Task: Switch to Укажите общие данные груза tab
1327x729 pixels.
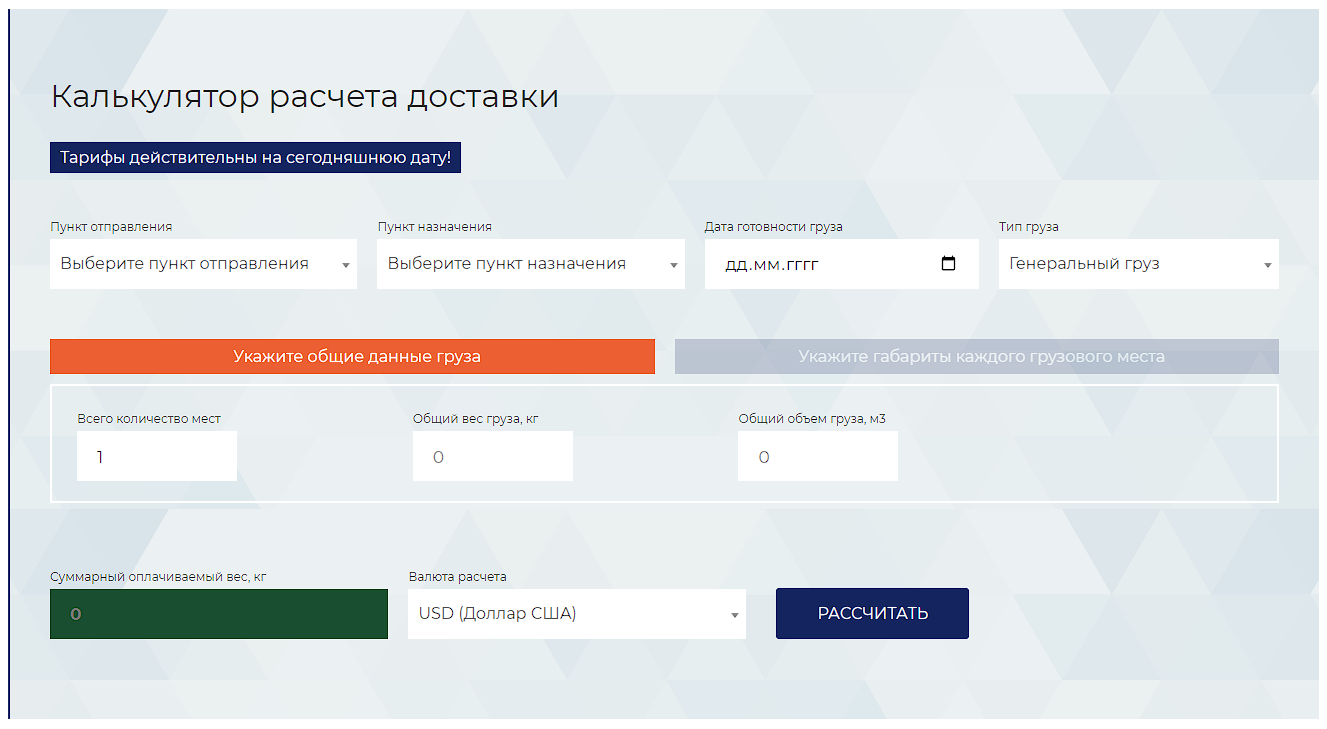Action: [x=352, y=357]
